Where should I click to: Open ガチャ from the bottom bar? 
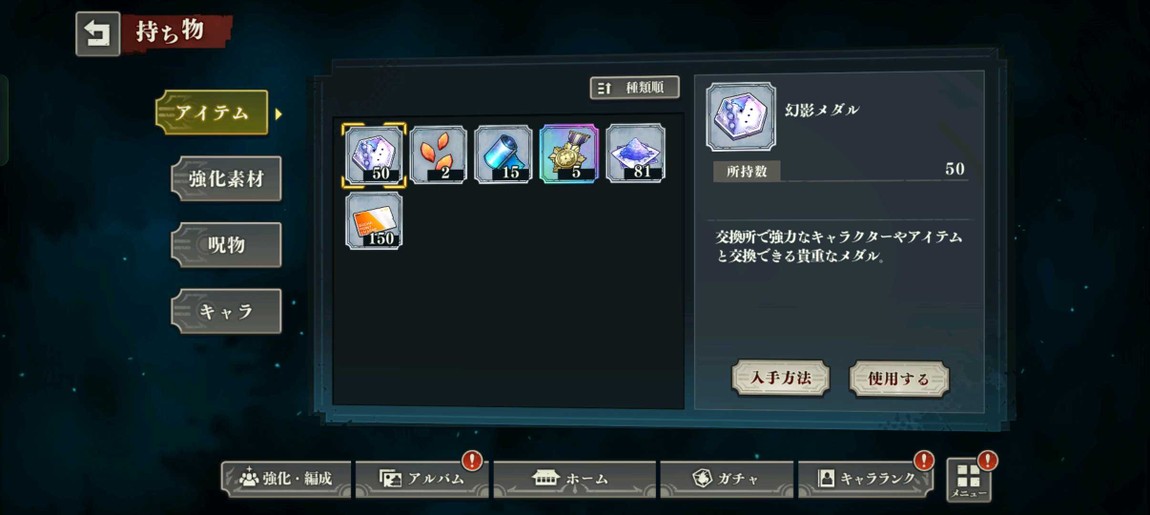(727, 479)
